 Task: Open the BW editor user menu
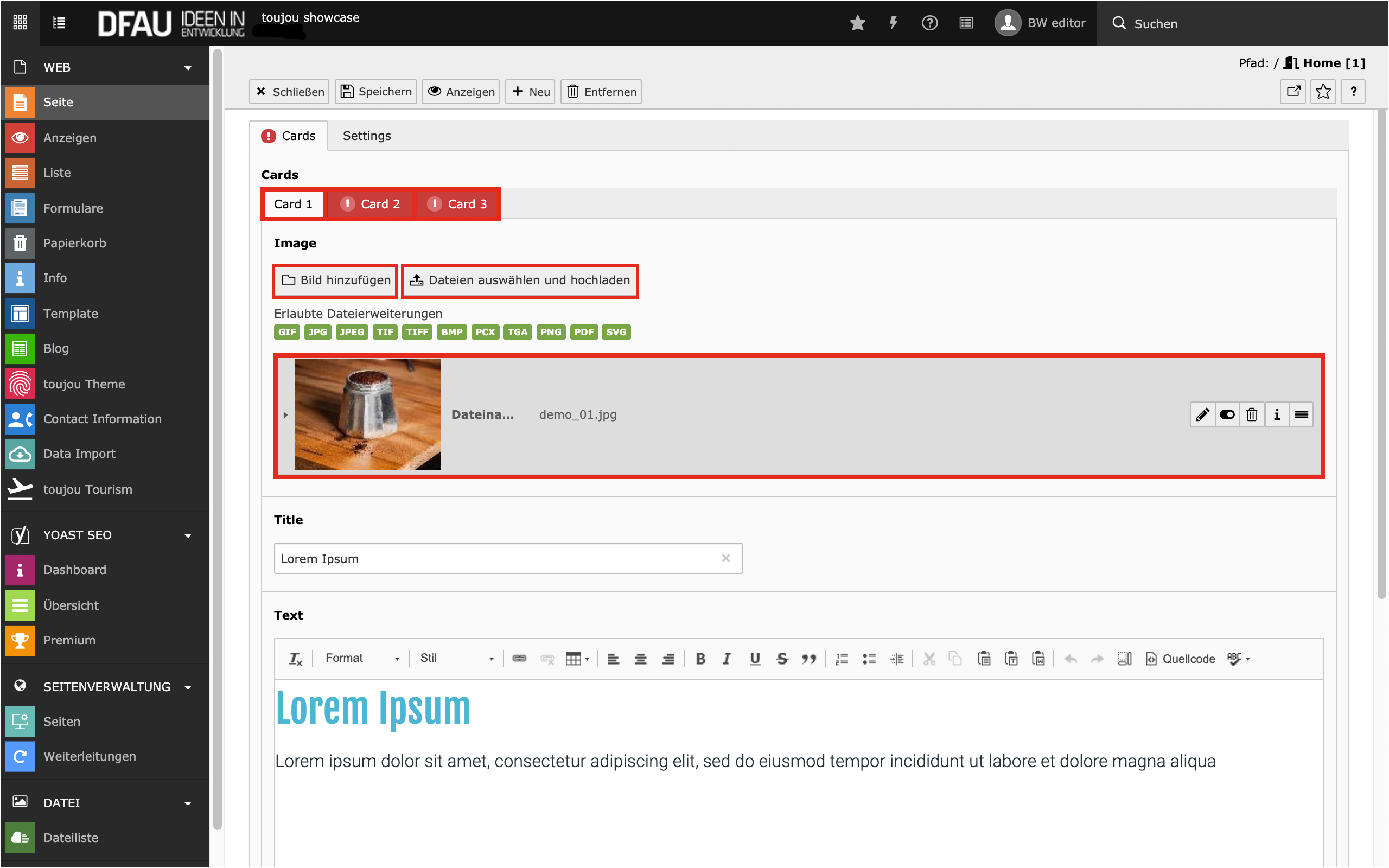point(1040,23)
